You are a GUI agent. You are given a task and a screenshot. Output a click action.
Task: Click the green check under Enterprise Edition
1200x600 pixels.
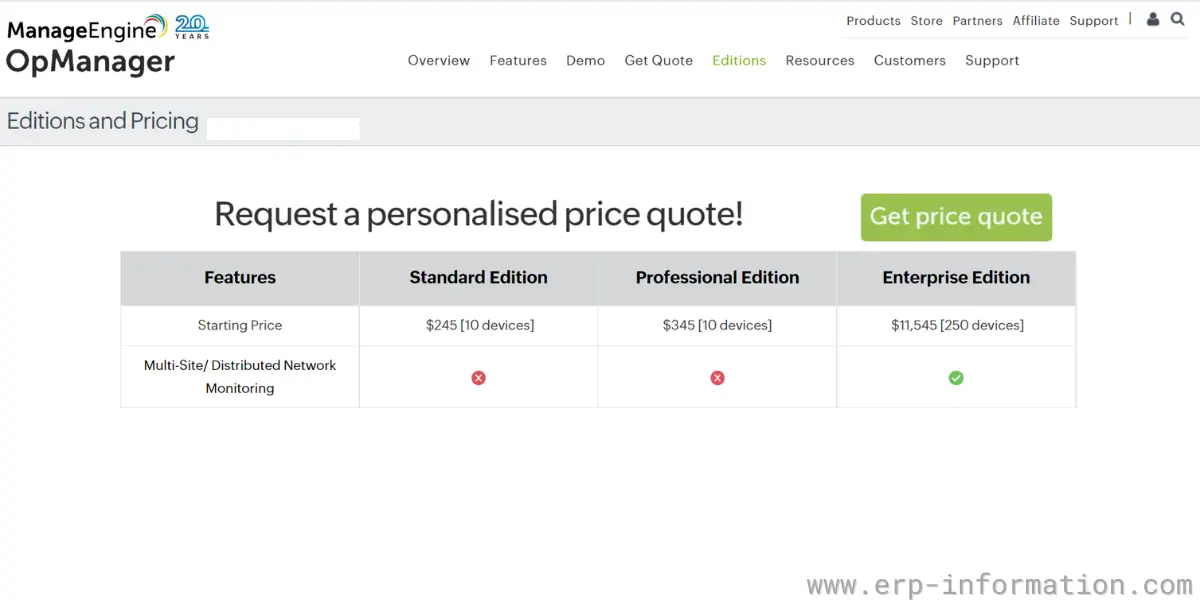pos(956,378)
